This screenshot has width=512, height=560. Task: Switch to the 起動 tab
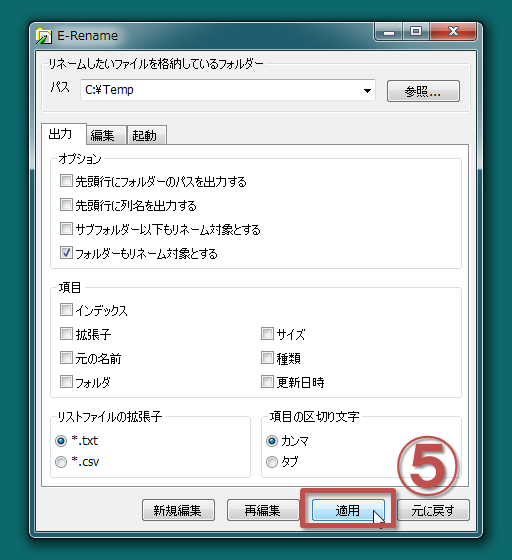click(147, 135)
